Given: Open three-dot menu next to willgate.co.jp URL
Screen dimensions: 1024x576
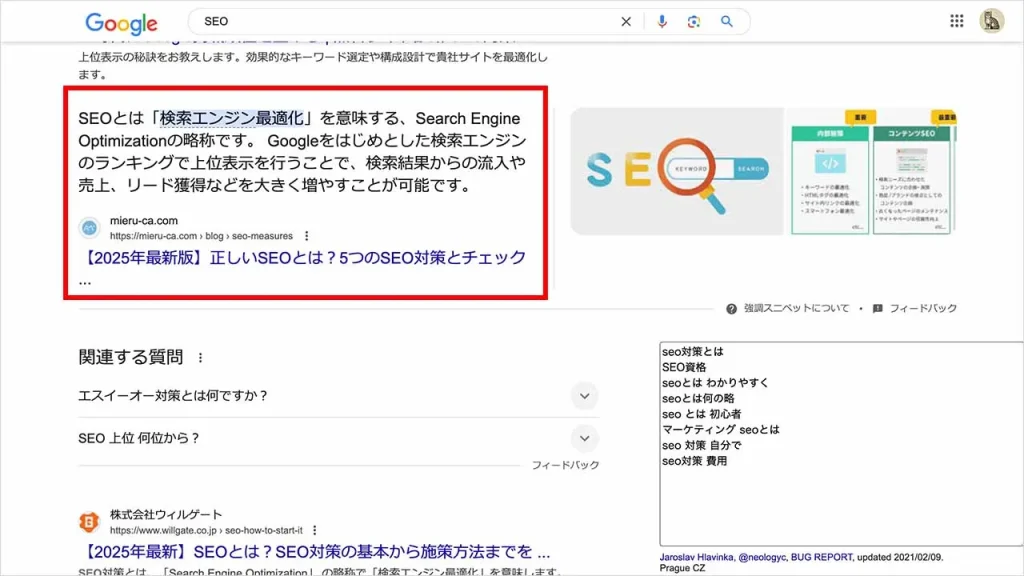Looking at the screenshot, I should [x=315, y=530].
